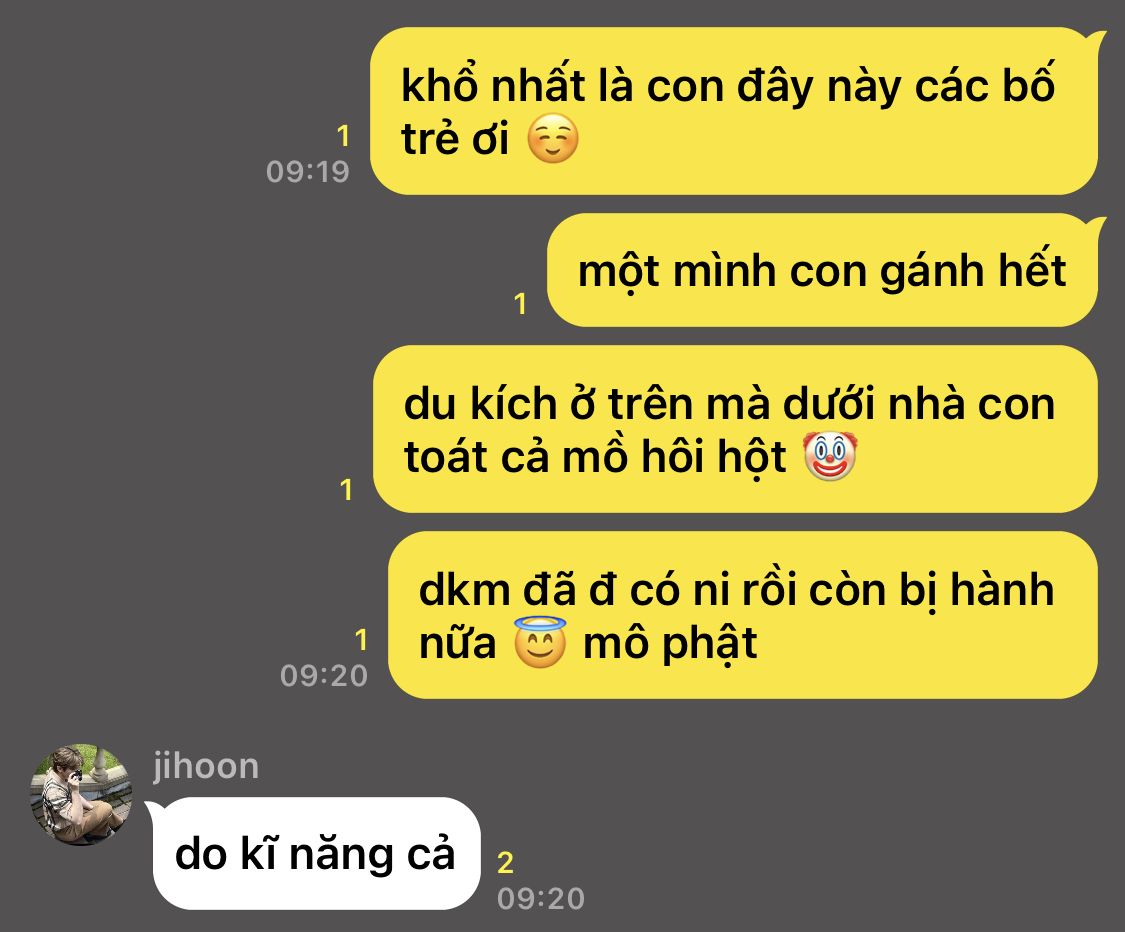Tap the jihoon sender name
The image size is (1125, 932).
coord(206,766)
